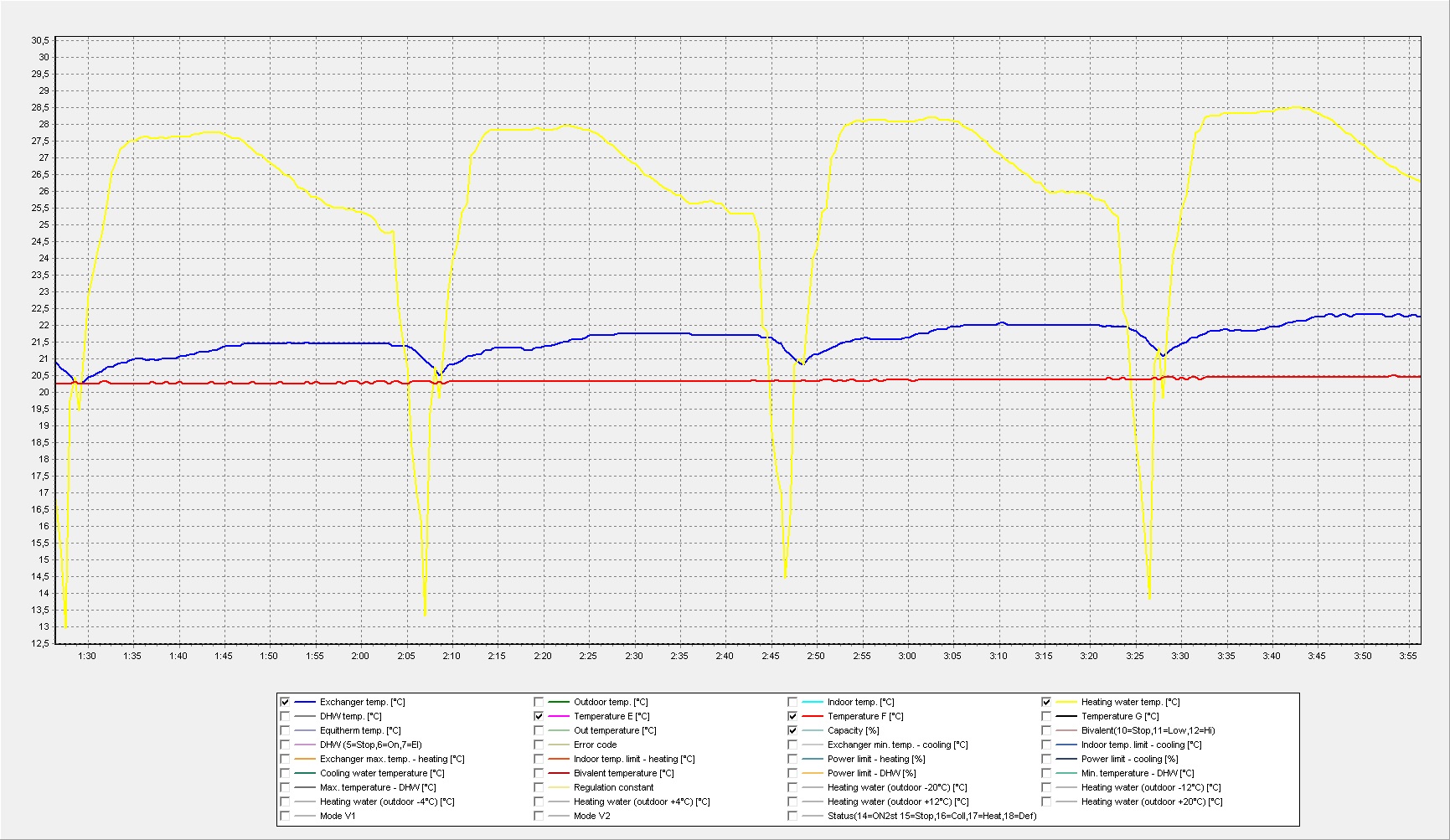Enable the DHW (5=Stop,6=On,7=El) checkbox

[285, 745]
